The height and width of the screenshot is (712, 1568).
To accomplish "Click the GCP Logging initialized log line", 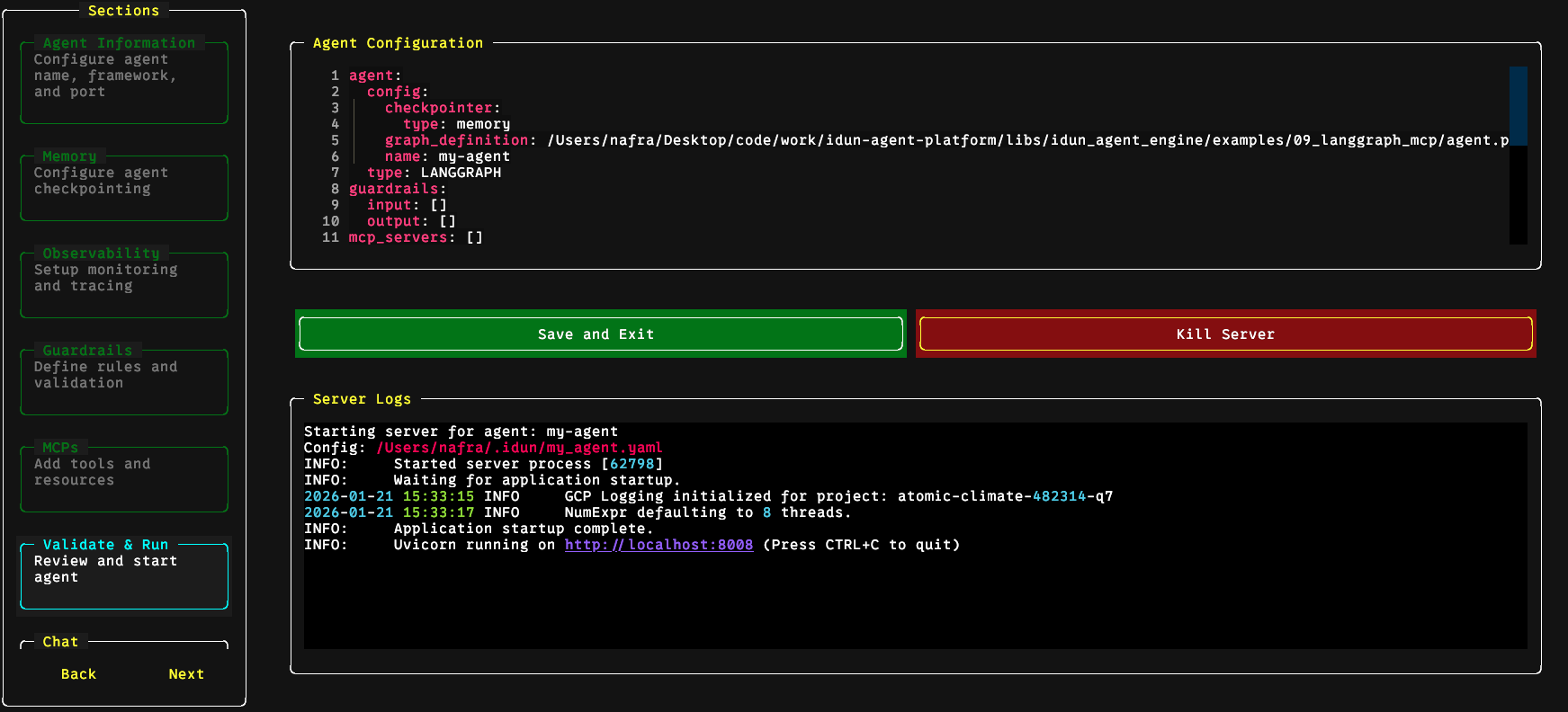I will tap(709, 496).
